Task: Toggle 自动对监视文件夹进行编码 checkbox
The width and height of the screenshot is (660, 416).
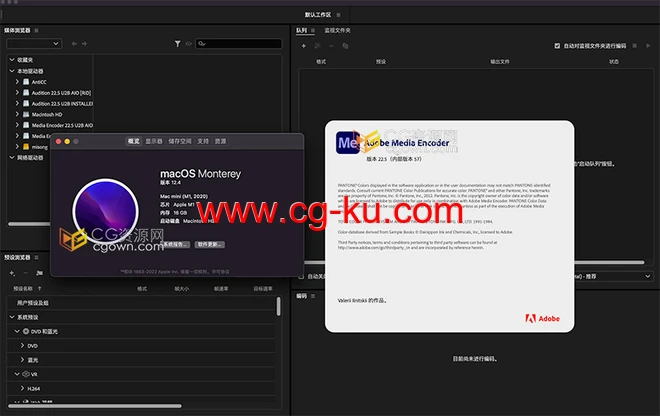Action: click(x=557, y=45)
